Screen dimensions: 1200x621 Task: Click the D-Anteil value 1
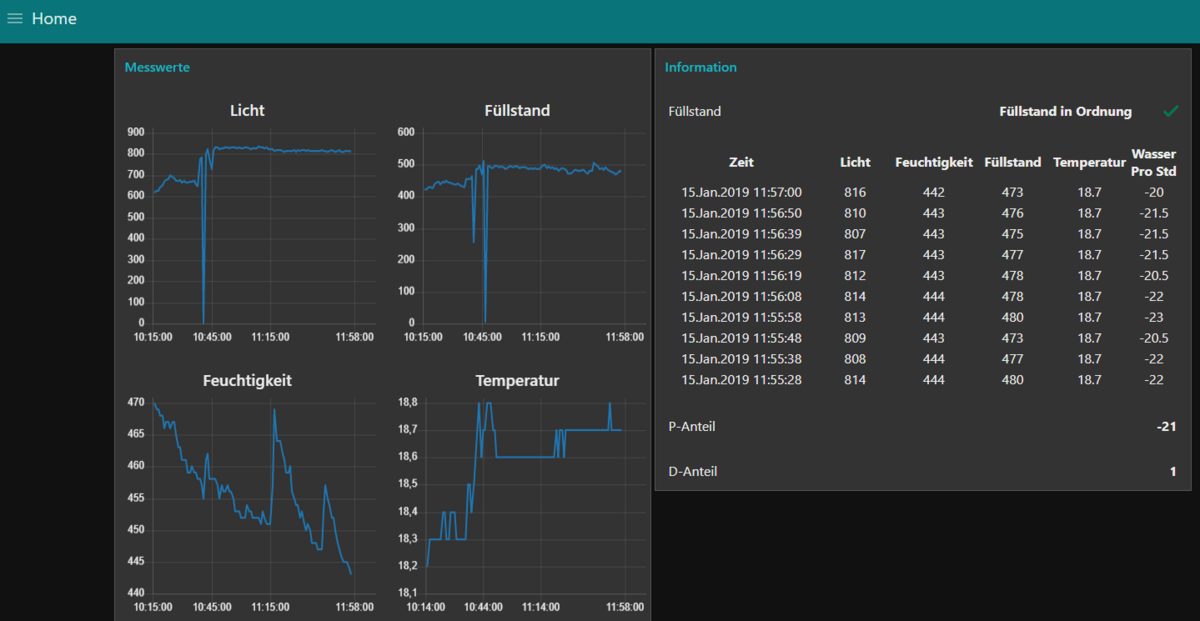(1172, 471)
